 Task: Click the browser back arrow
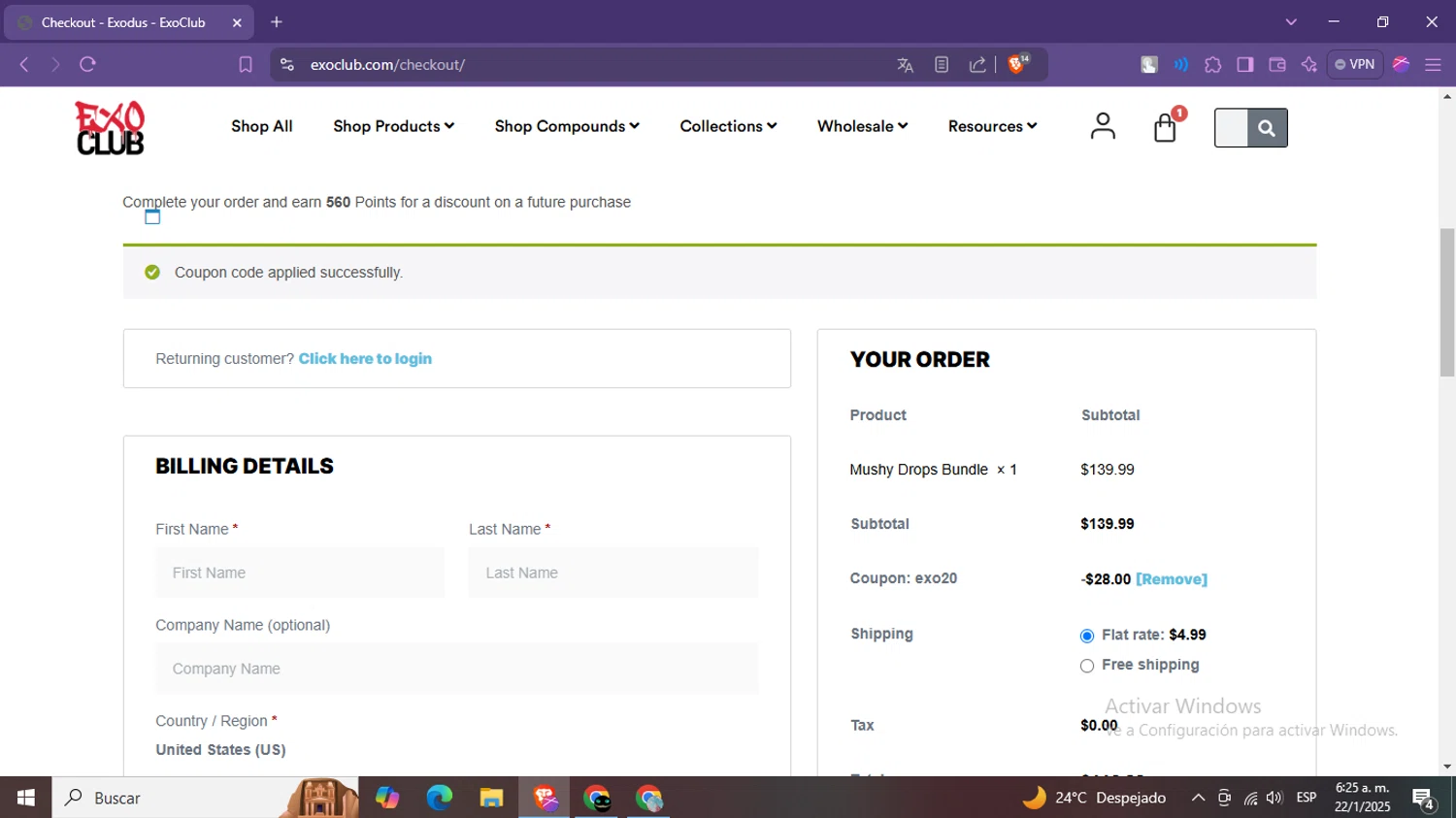(x=24, y=64)
